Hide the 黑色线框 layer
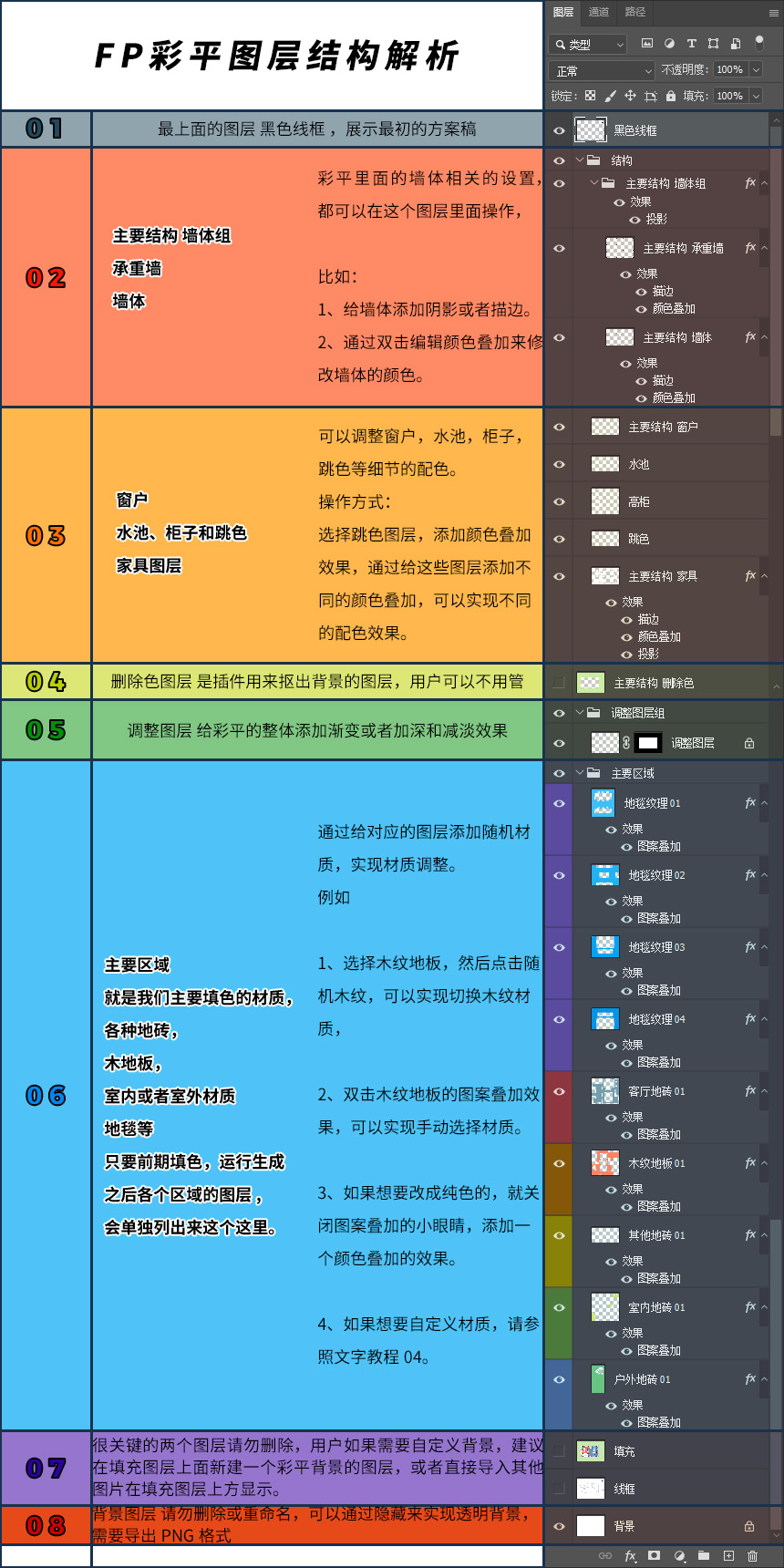This screenshot has width=784, height=1568. tap(559, 130)
